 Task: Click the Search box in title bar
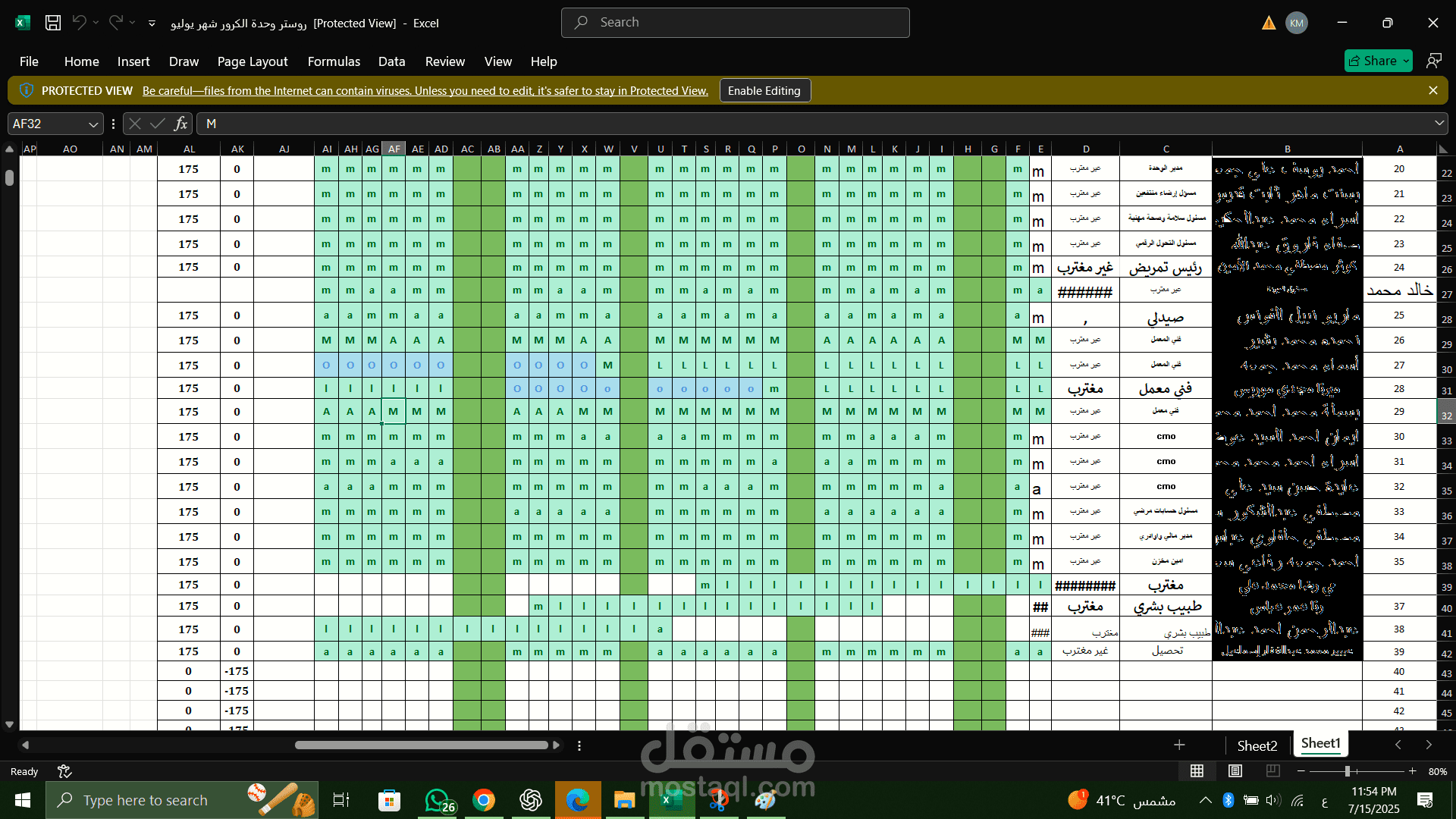736,23
